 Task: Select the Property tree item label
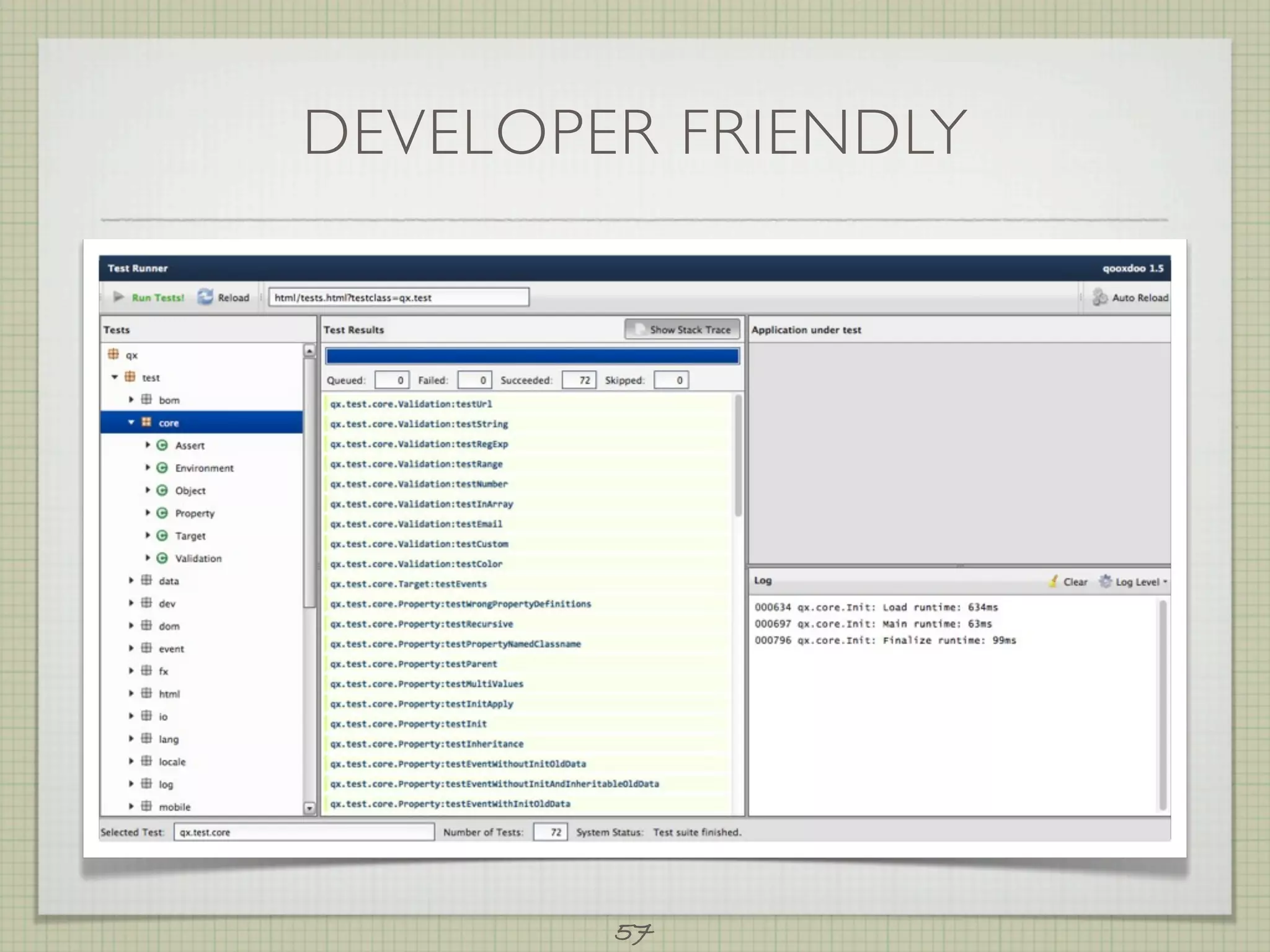click(195, 513)
